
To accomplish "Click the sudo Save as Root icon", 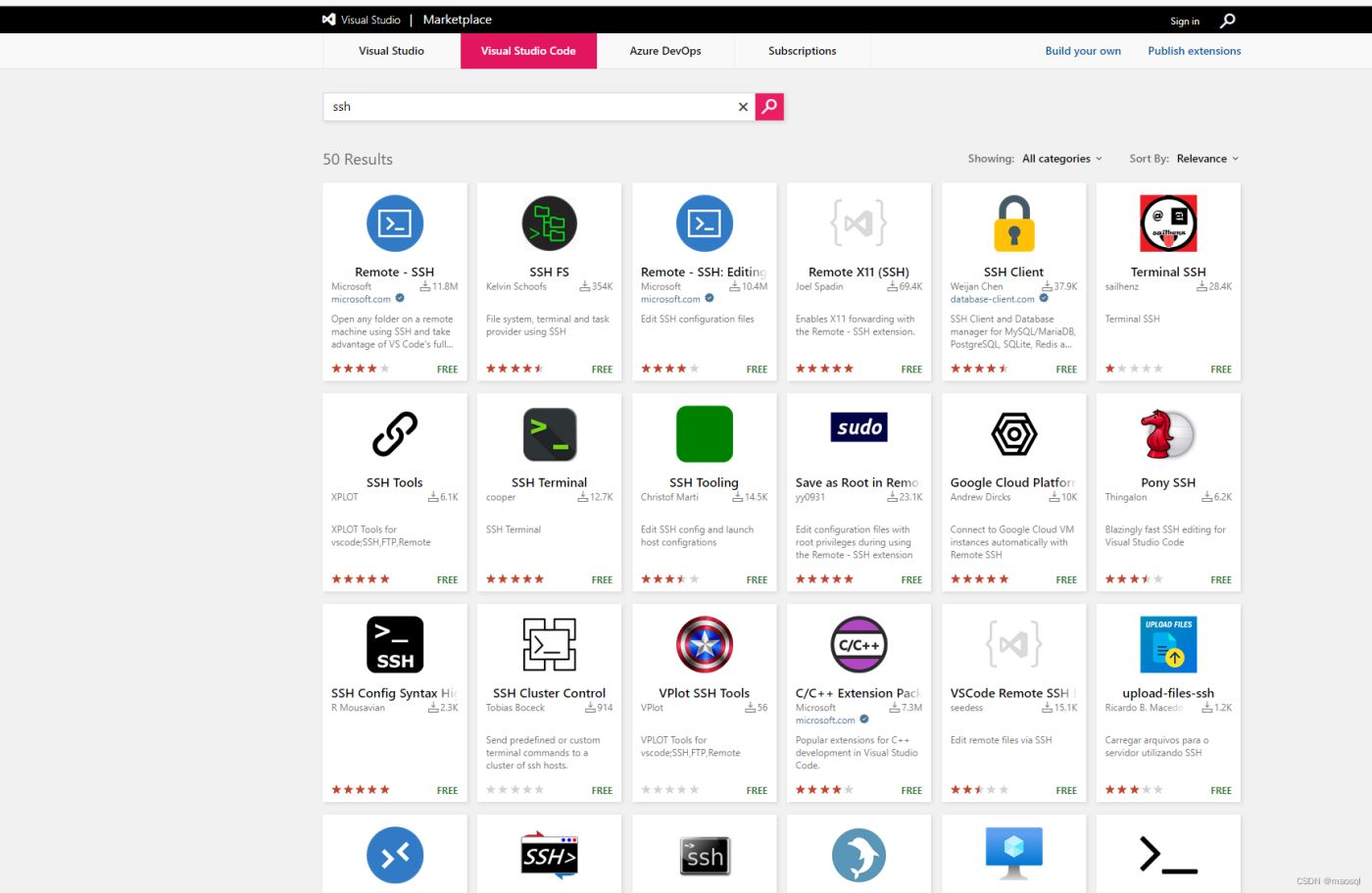I will [x=858, y=427].
